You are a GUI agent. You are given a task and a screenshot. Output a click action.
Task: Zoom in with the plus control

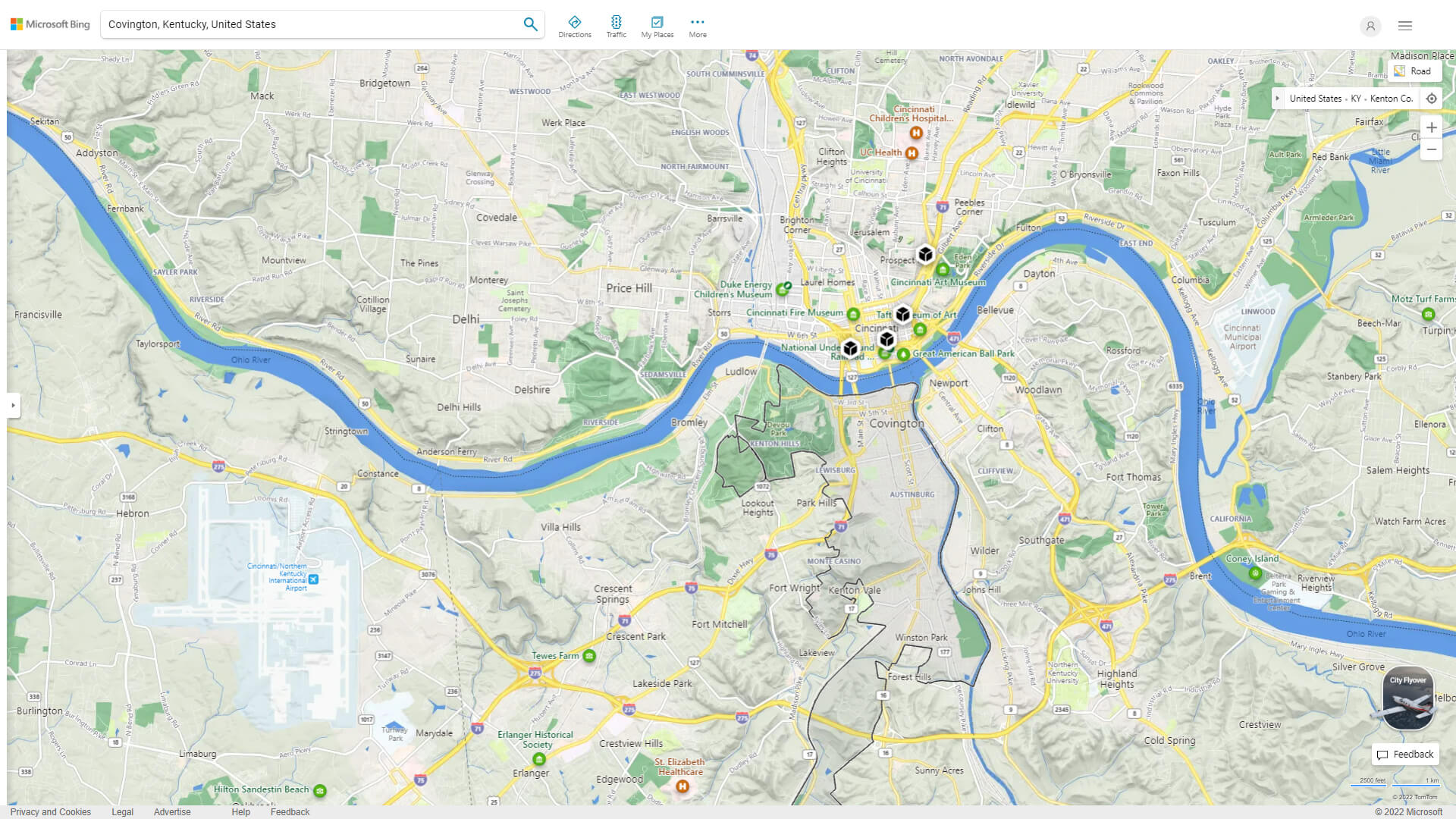1432,127
